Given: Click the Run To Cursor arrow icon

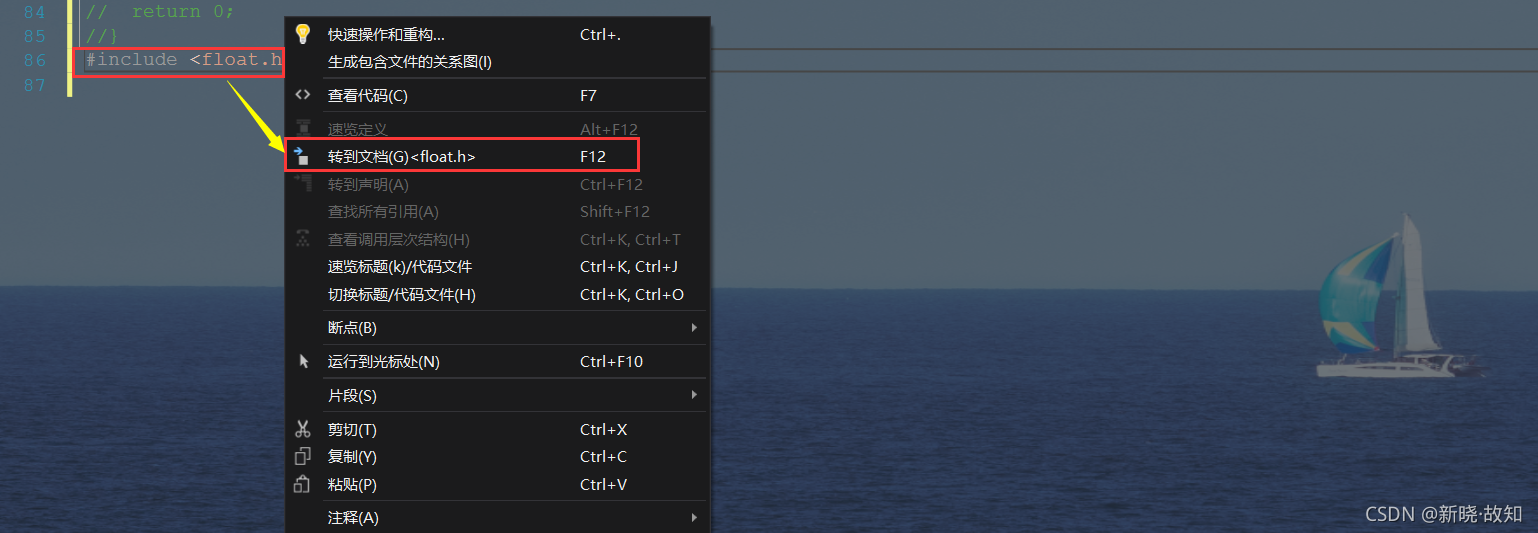Looking at the screenshot, I should [303, 361].
